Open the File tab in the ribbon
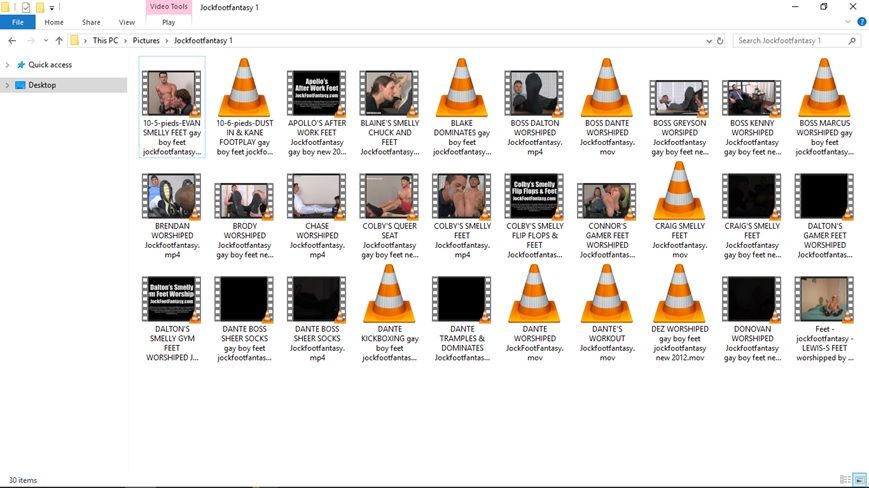The height and width of the screenshot is (488, 869). 18,22
